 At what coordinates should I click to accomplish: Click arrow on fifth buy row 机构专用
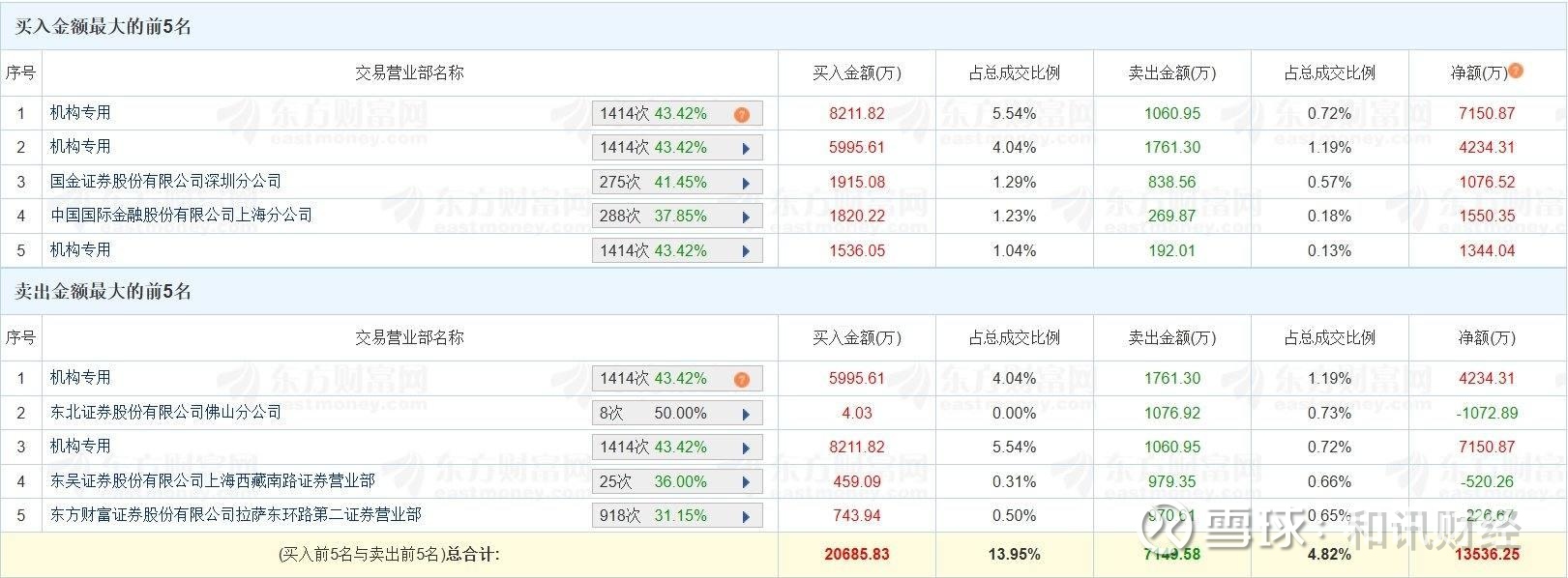click(x=746, y=251)
